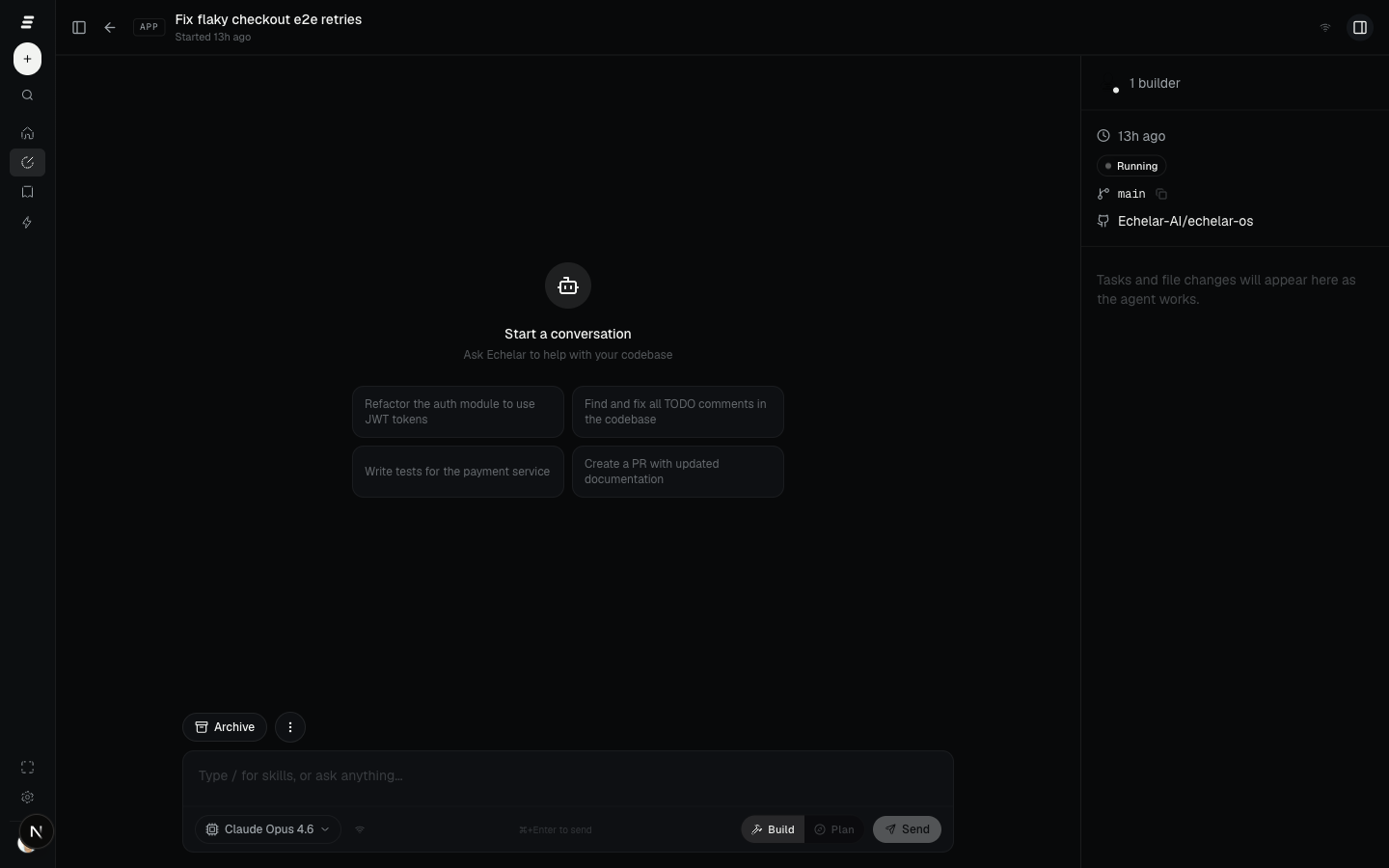Click the session title 'Fix flaky checkout e2e retries'
The image size is (1389, 868).
268,19
